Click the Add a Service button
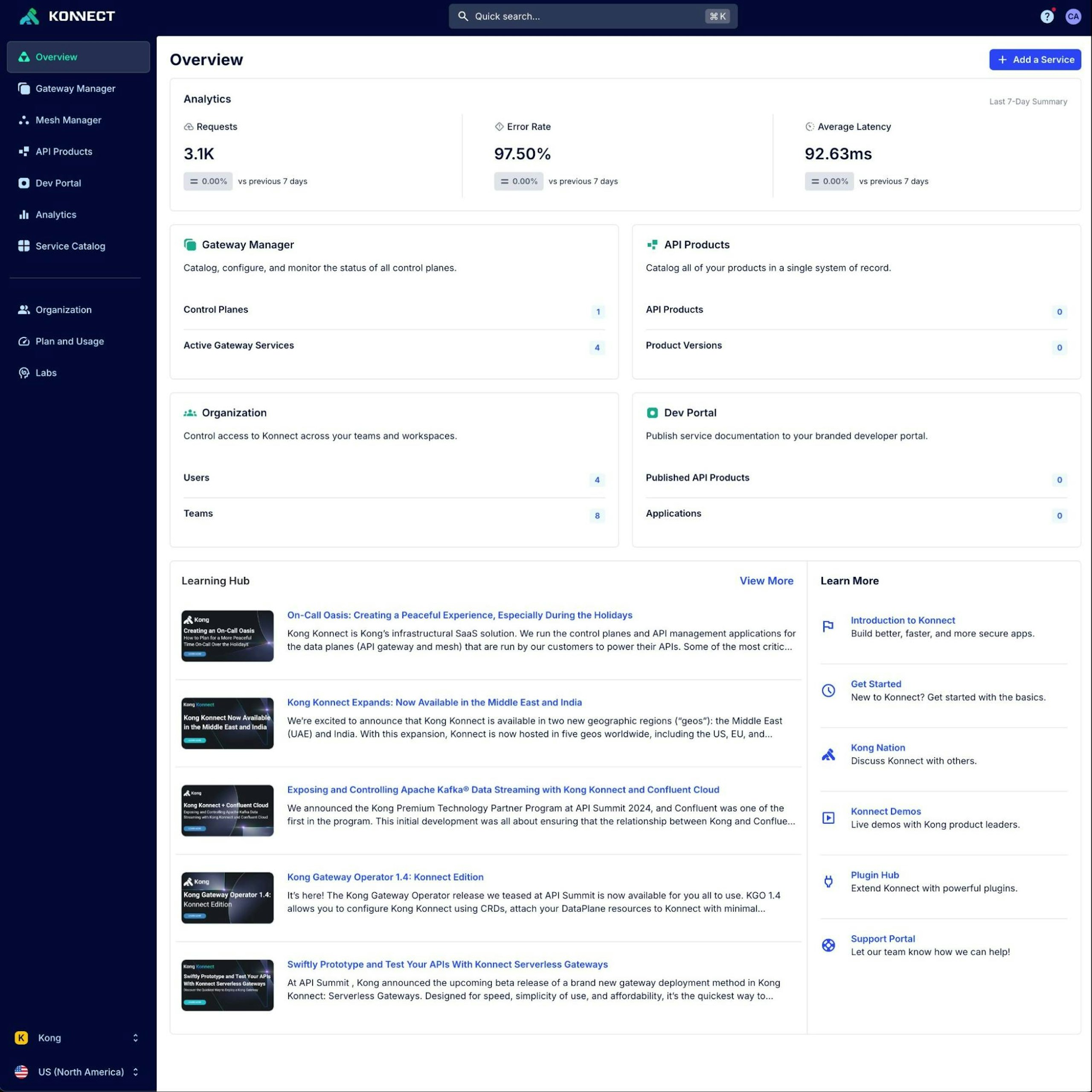This screenshot has width=1092, height=1092. [x=1034, y=59]
